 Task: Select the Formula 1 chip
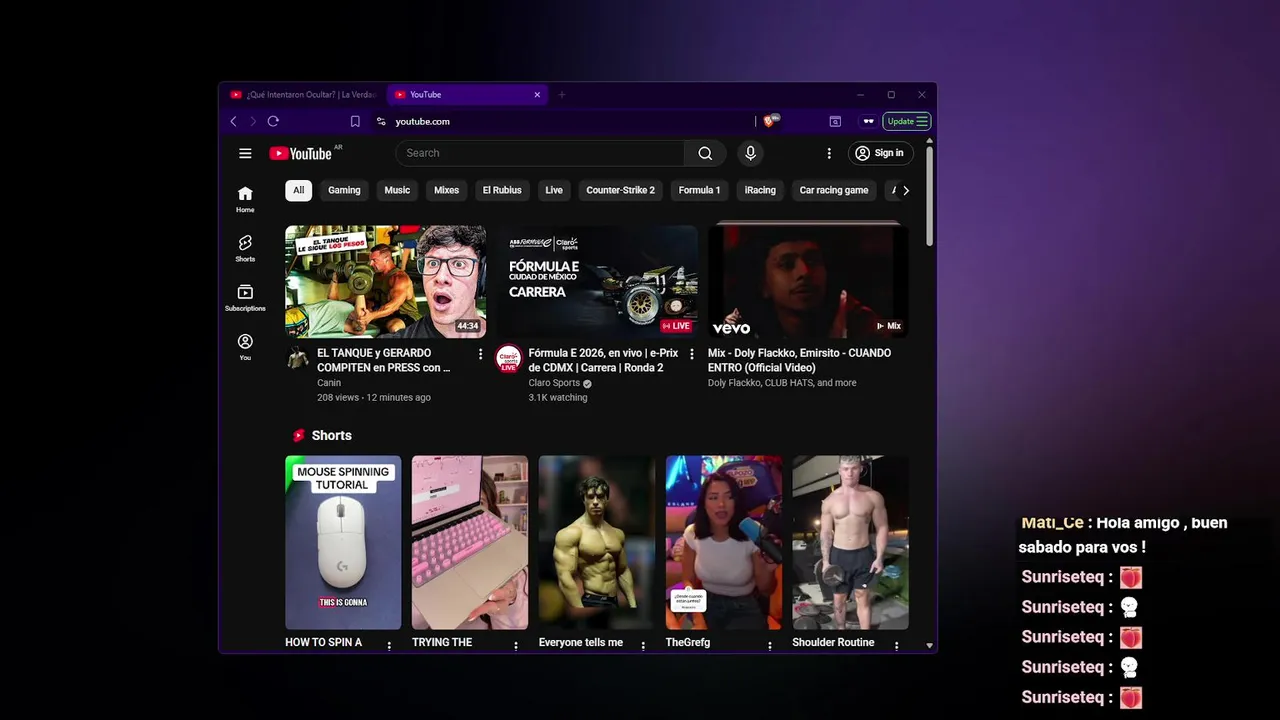pyautogui.click(x=699, y=190)
